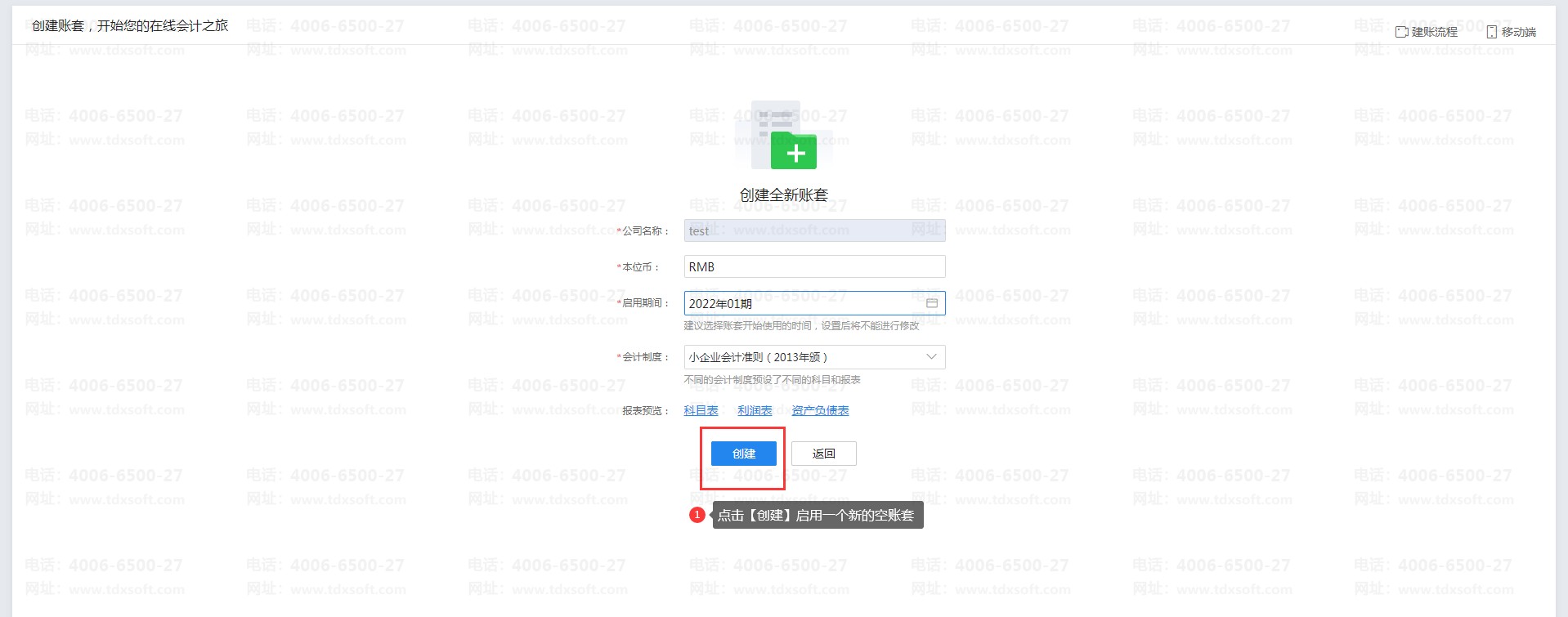
Task: Expand the 会计制度 dropdown chevron
Action: pos(931,357)
